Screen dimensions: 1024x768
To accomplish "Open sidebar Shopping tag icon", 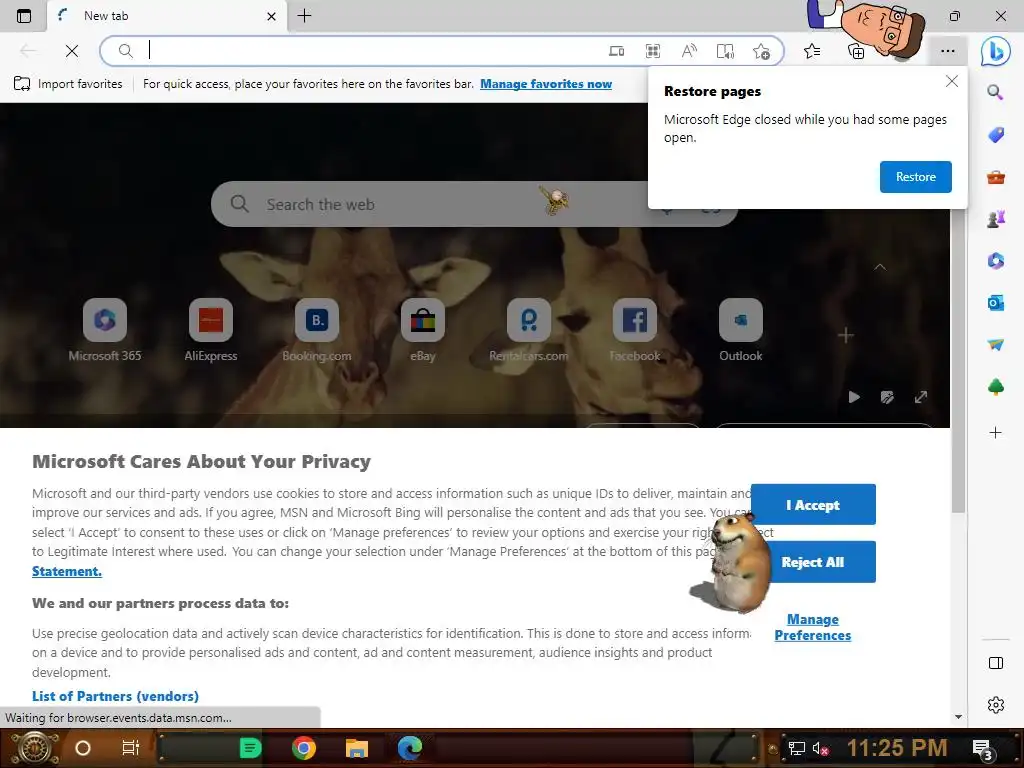I will [x=995, y=135].
